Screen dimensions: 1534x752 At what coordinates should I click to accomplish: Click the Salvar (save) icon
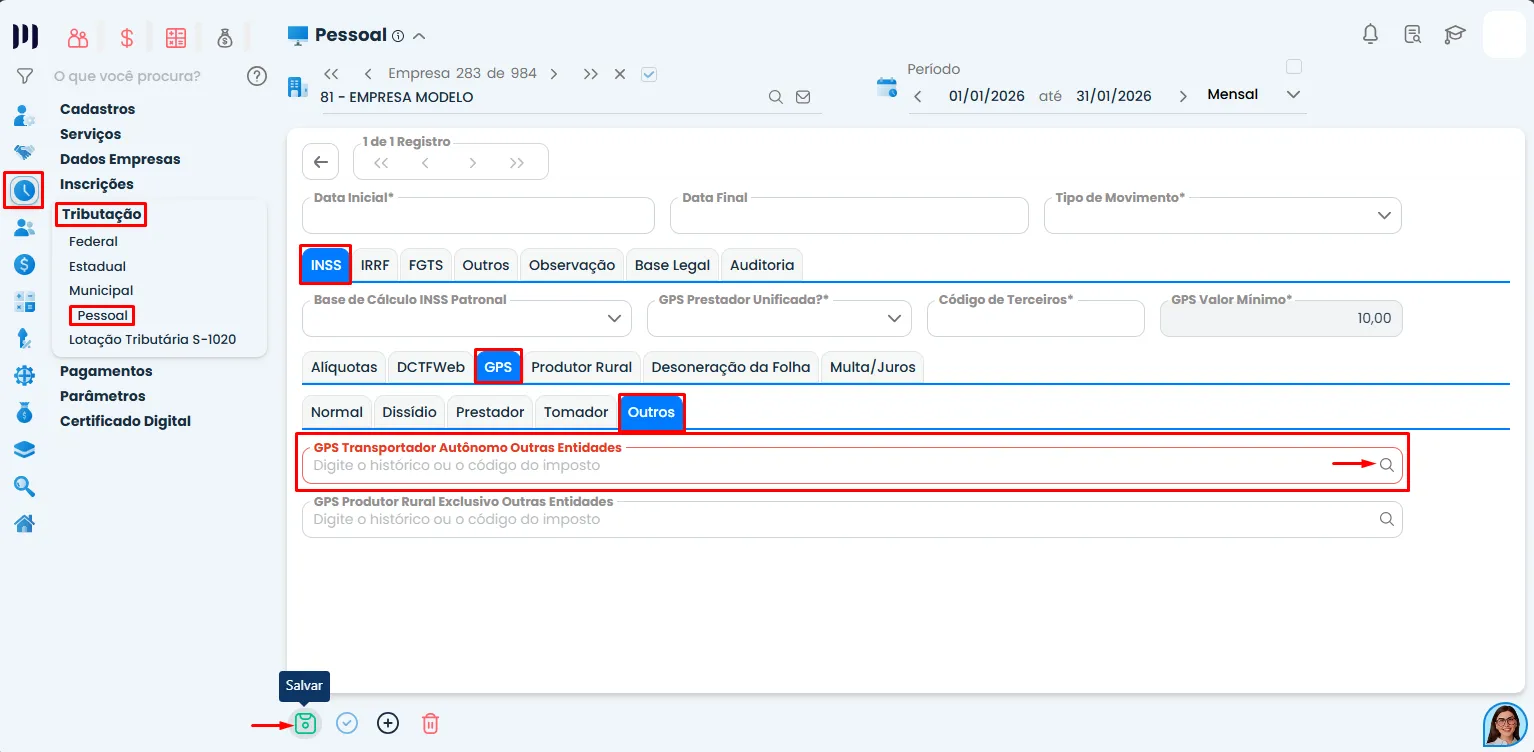point(305,723)
